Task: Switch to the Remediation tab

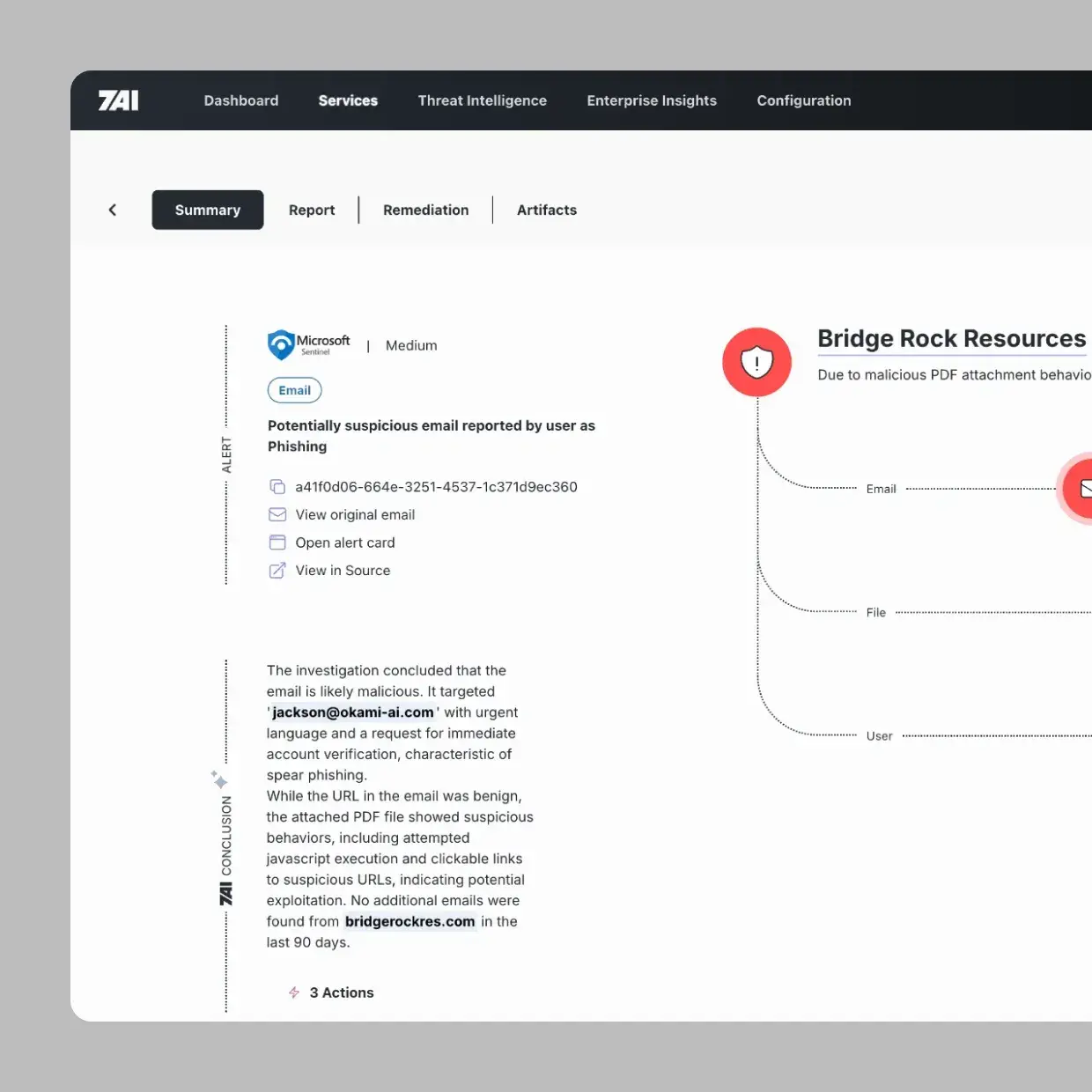Action: (425, 210)
